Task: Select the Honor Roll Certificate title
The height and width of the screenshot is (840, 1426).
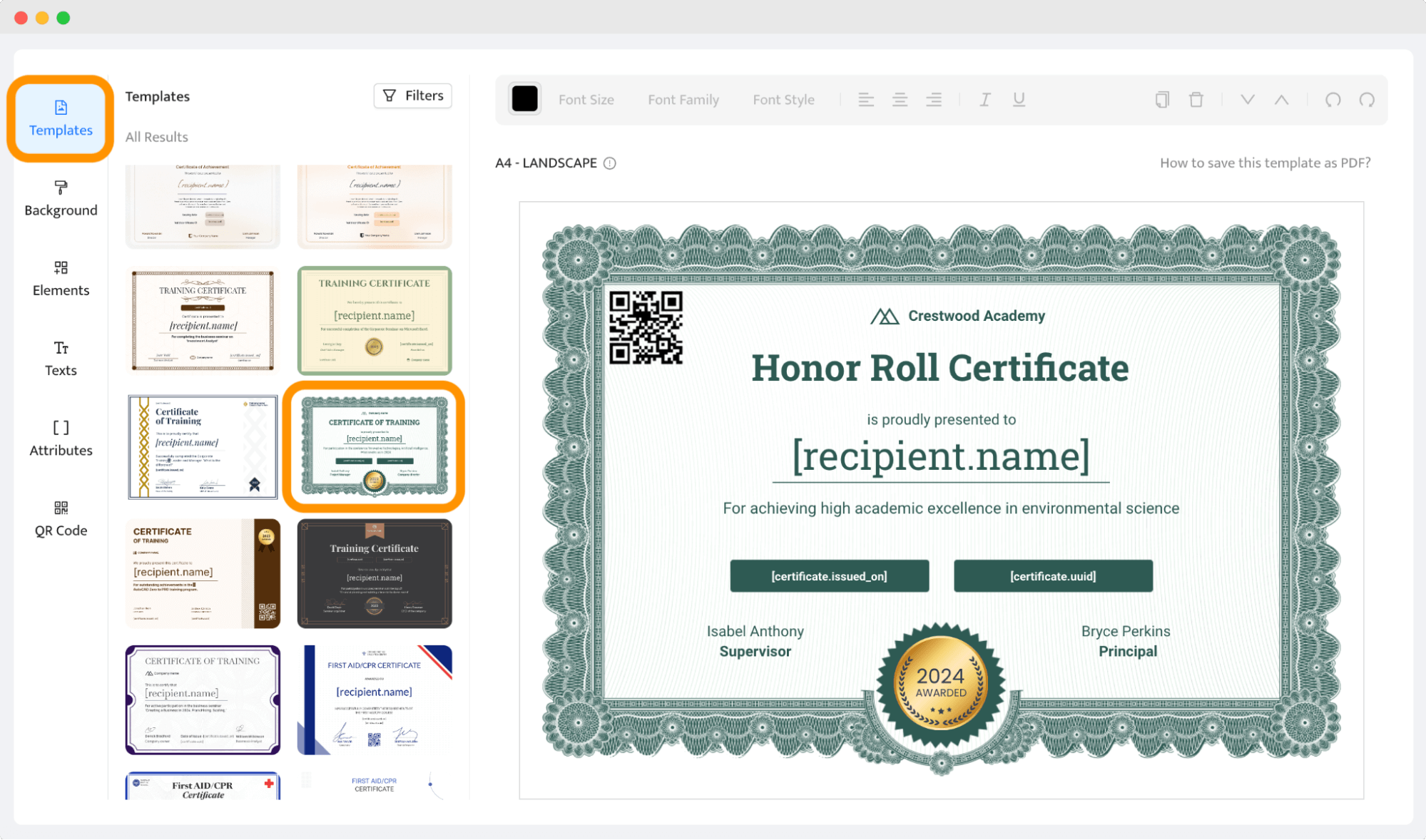Action: tap(940, 368)
